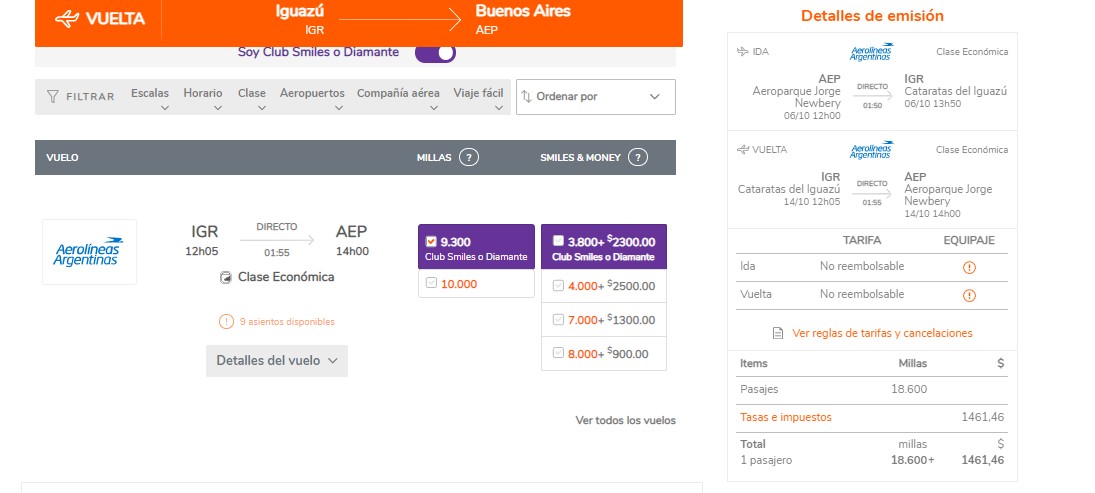1095x493 pixels.
Task: Click the 9 asientos disponibles alert icon
Action: pyautogui.click(x=226, y=322)
